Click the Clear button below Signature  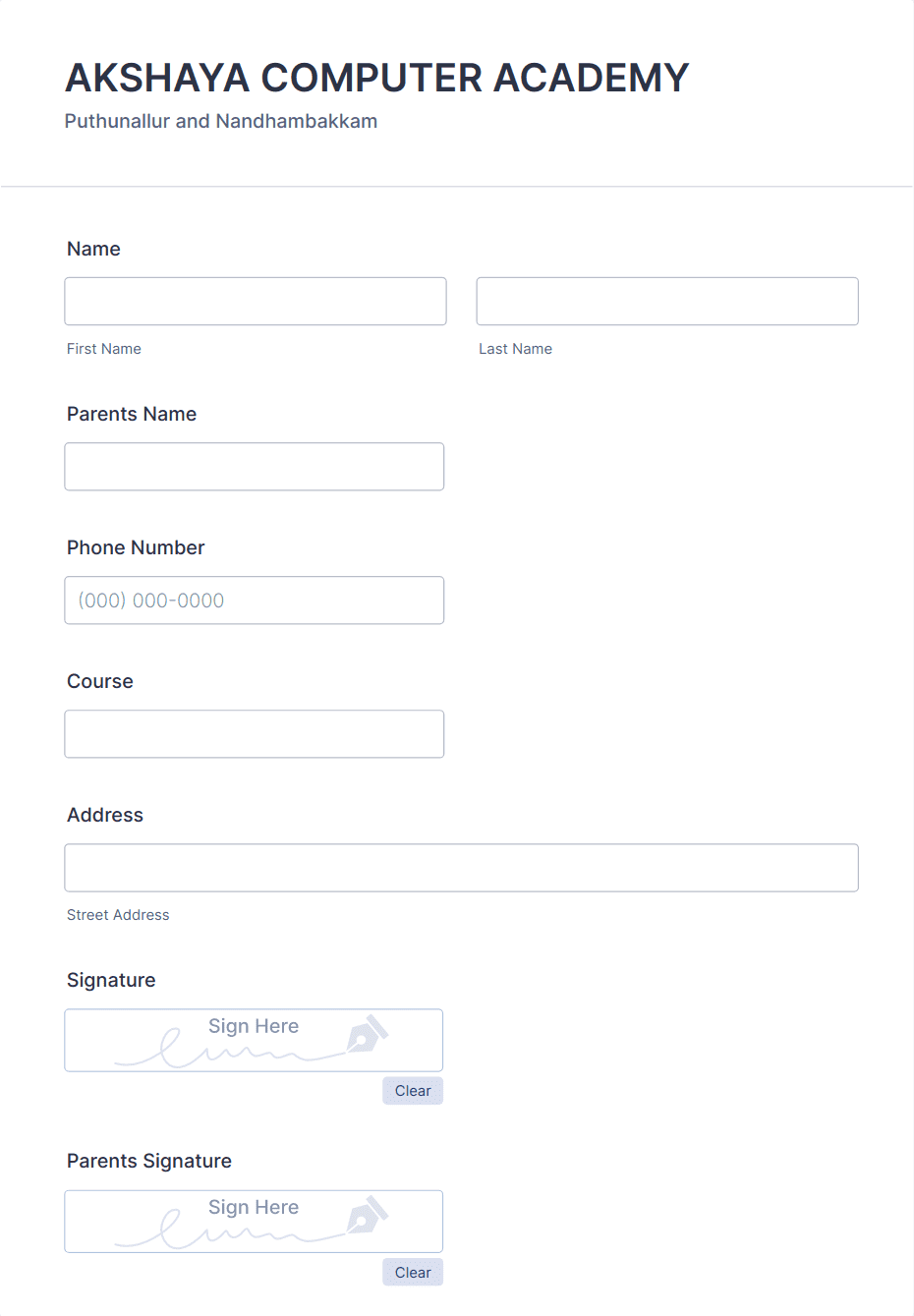pyautogui.click(x=412, y=1090)
